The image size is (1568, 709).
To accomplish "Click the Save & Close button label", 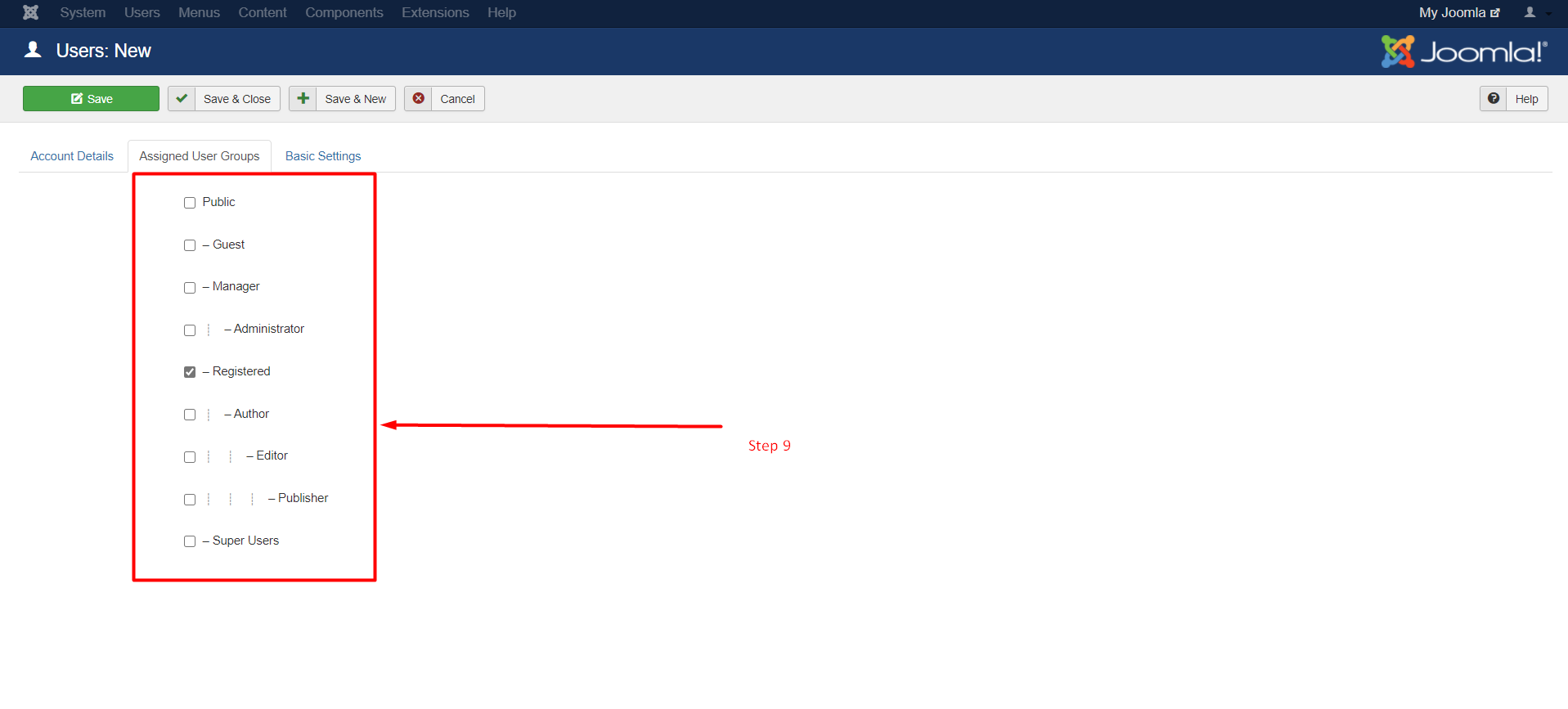I will (x=237, y=99).
